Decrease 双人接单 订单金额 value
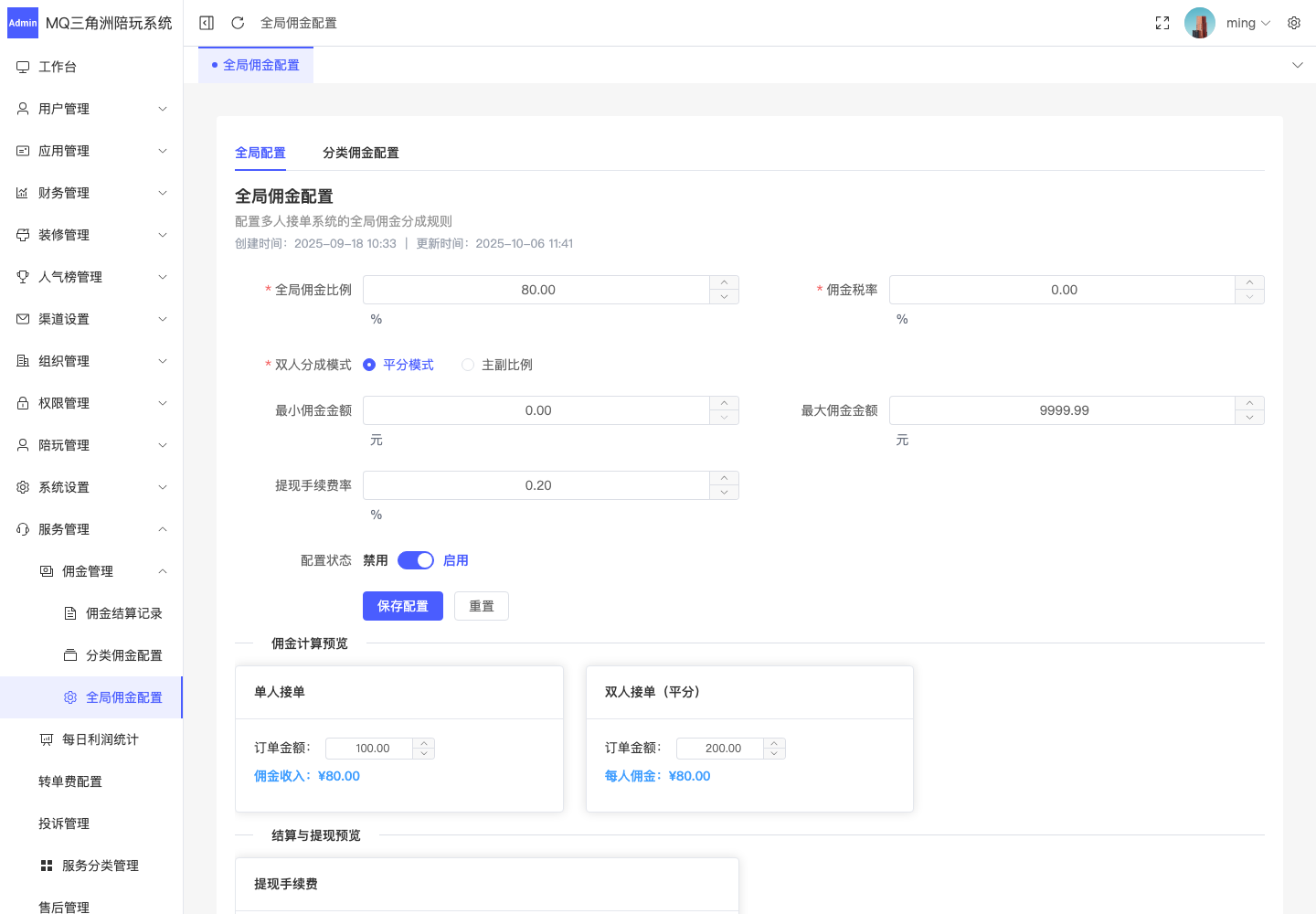The height and width of the screenshot is (914, 1316). tap(774, 754)
